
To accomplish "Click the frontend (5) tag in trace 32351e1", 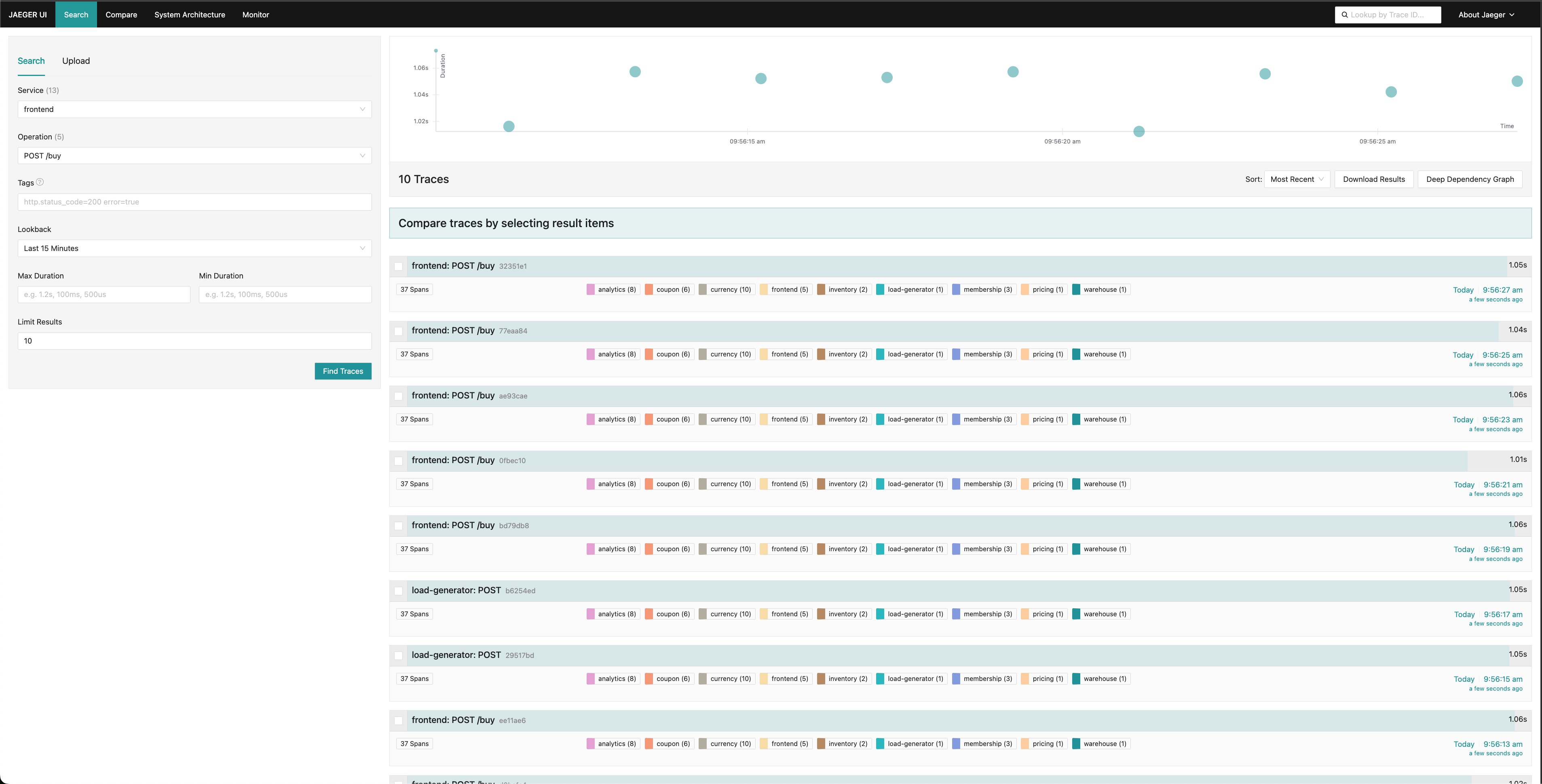I will (x=786, y=290).
